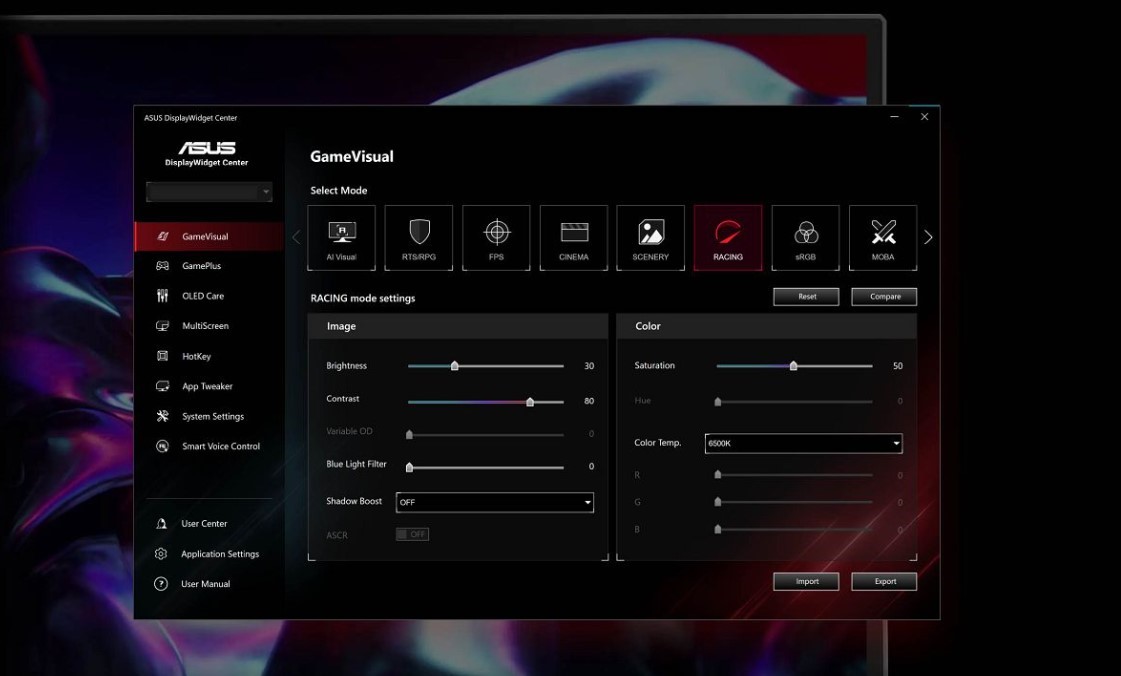
Task: Click the Hue slider handle
Action: point(718,402)
